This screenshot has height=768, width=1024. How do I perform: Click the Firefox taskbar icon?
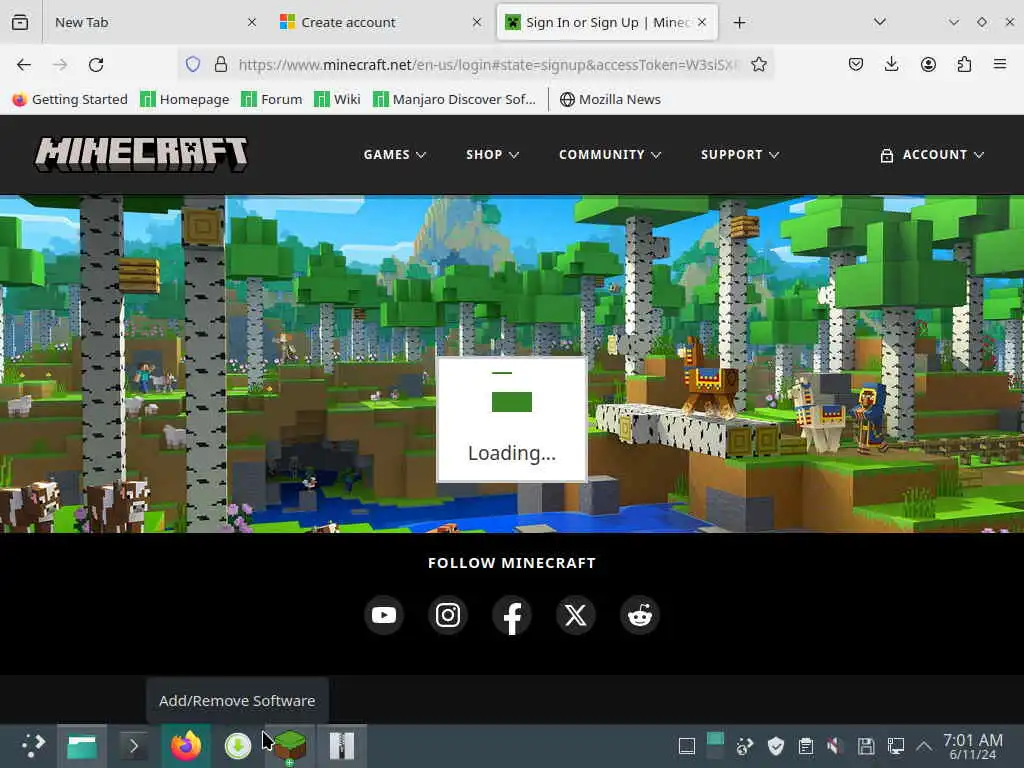186,746
